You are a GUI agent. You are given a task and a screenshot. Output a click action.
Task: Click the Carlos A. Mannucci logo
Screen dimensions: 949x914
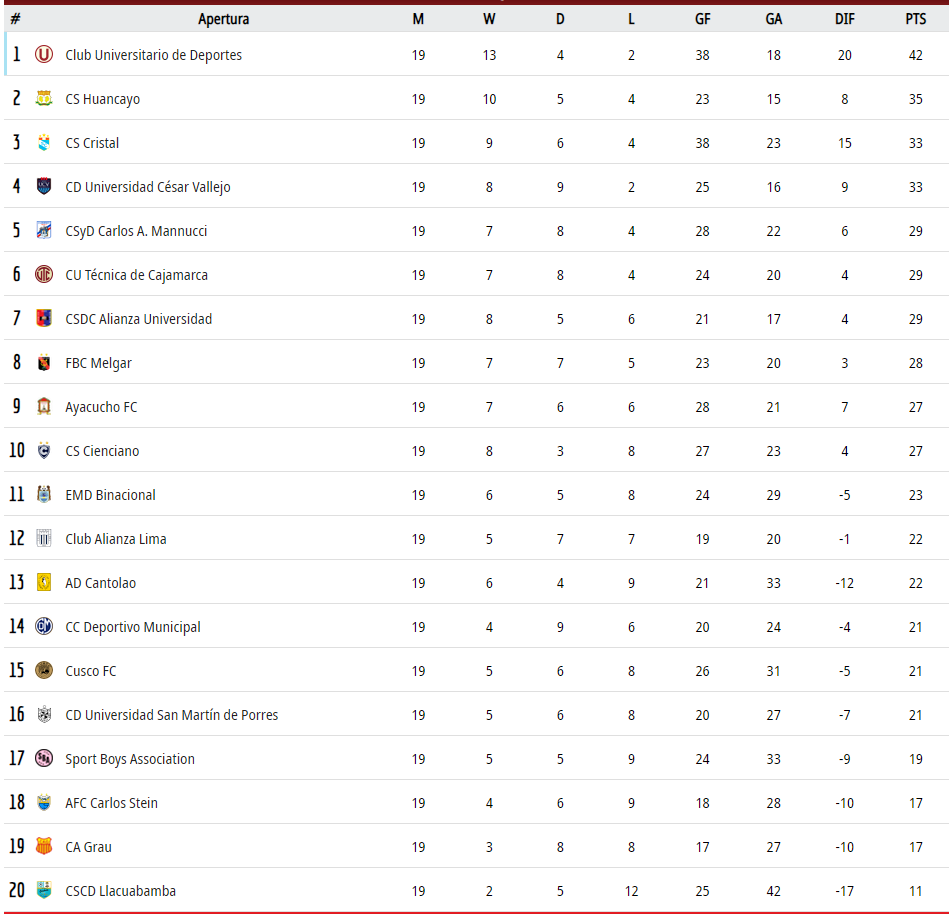(44, 231)
